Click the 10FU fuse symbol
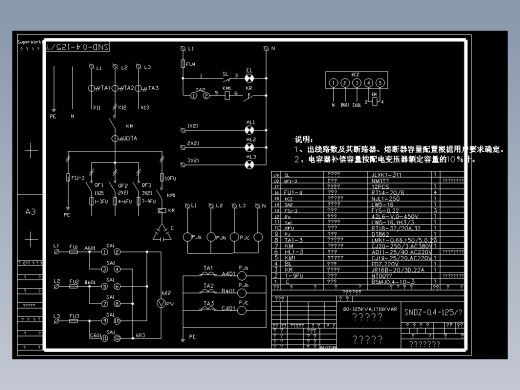This screenshot has height=390, width=520. 162,178
